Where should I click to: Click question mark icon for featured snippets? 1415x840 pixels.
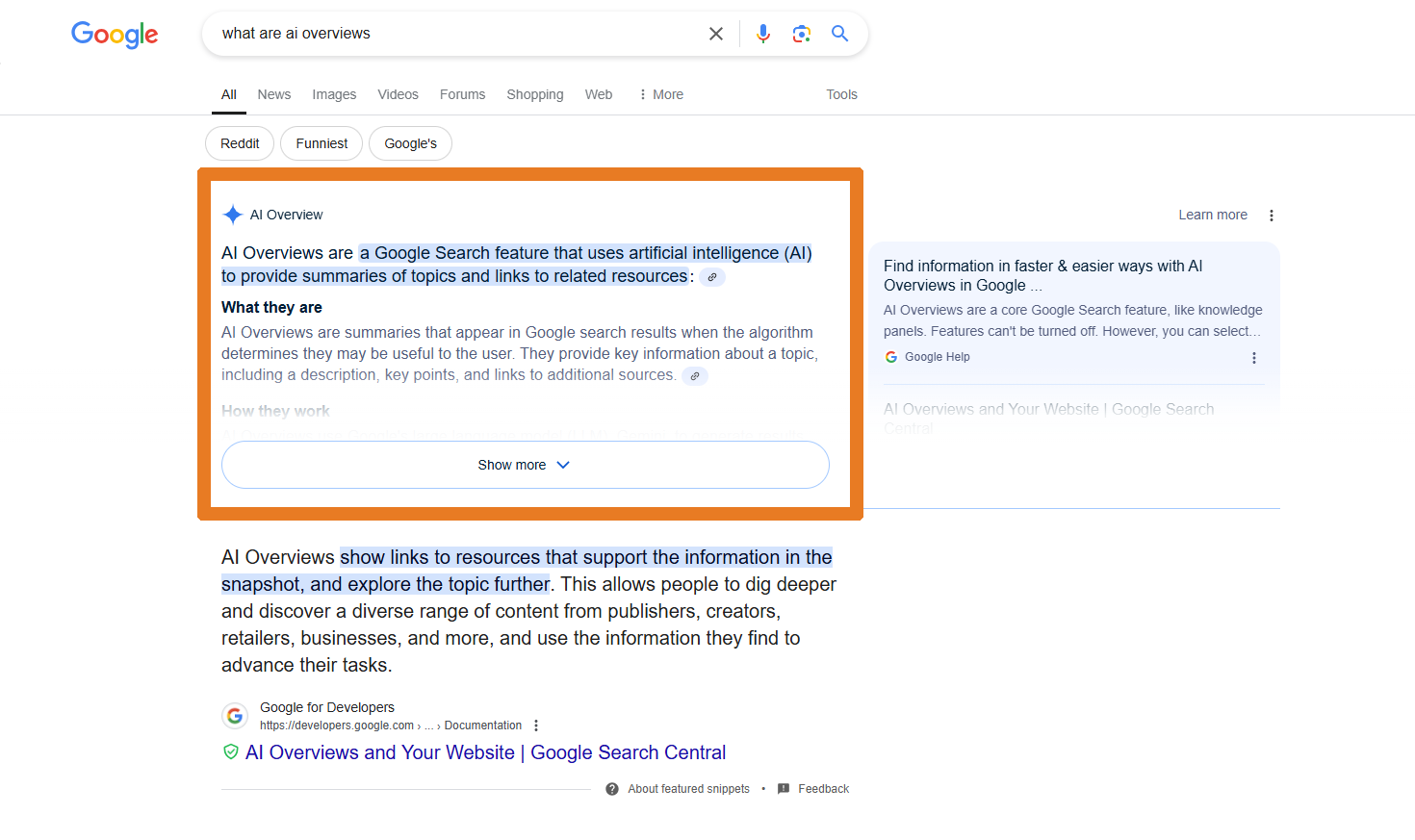(612, 789)
